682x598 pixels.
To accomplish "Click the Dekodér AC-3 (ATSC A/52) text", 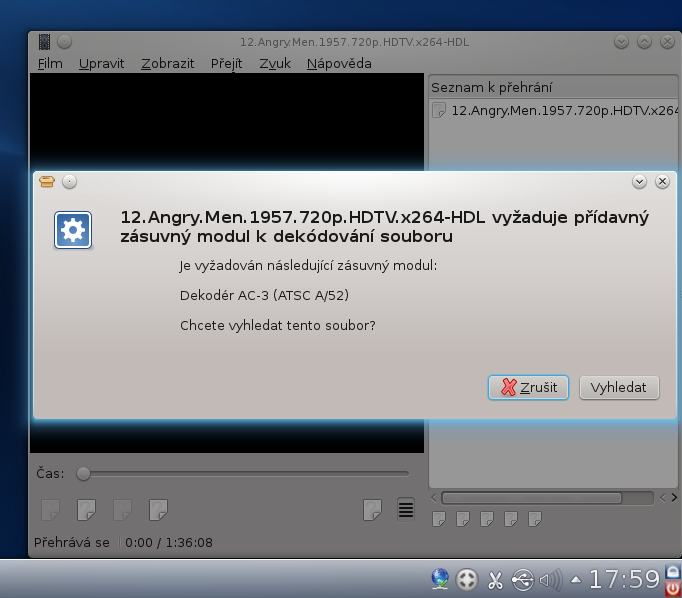I will click(264, 295).
